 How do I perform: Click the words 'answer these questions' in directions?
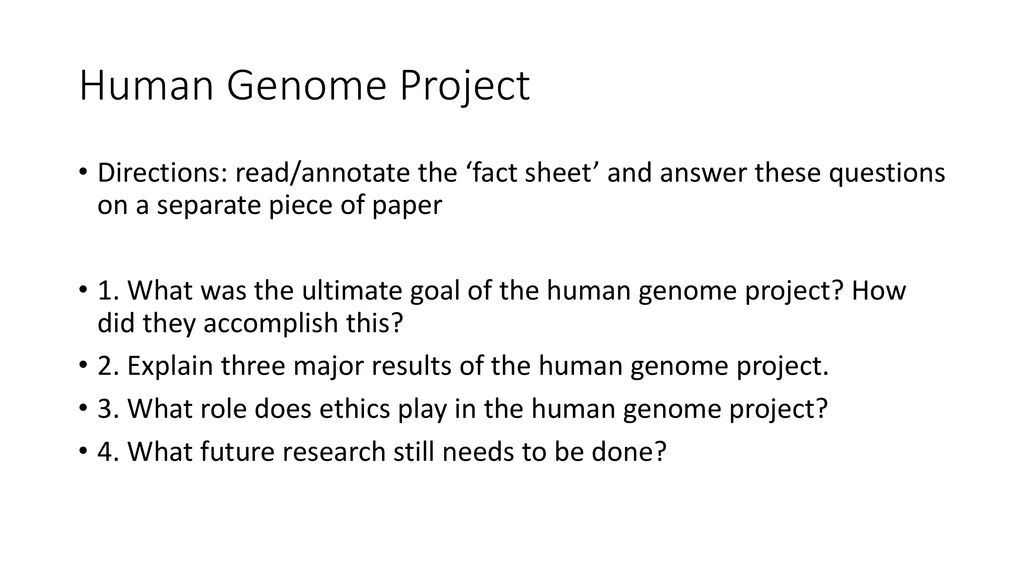coord(802,174)
